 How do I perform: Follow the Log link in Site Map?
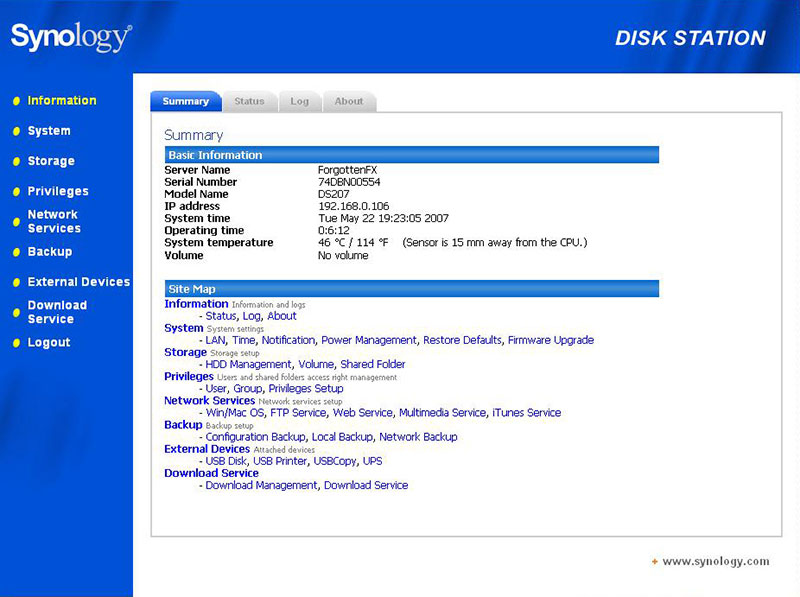click(252, 316)
